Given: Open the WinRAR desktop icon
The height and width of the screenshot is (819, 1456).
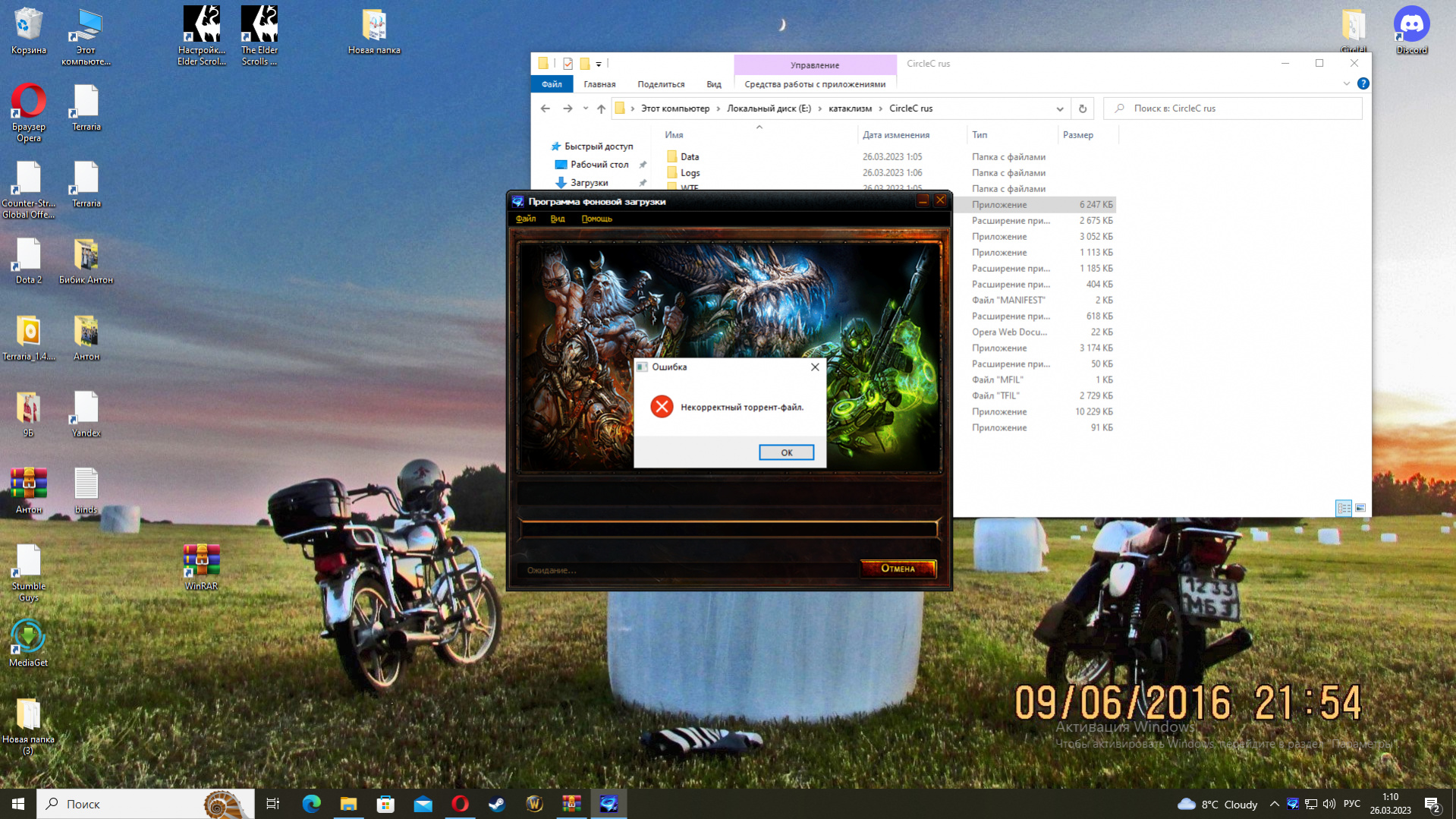Looking at the screenshot, I should tap(201, 567).
